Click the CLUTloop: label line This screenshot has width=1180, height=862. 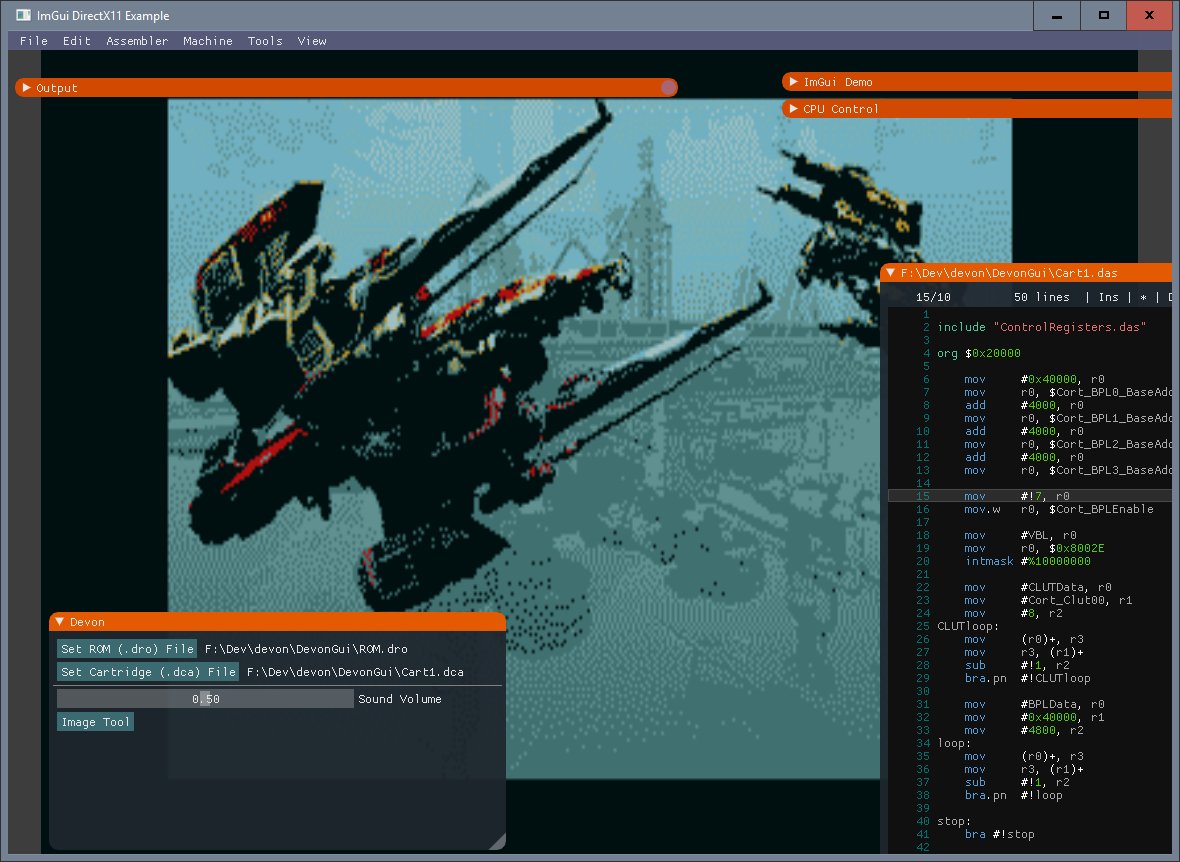point(968,626)
